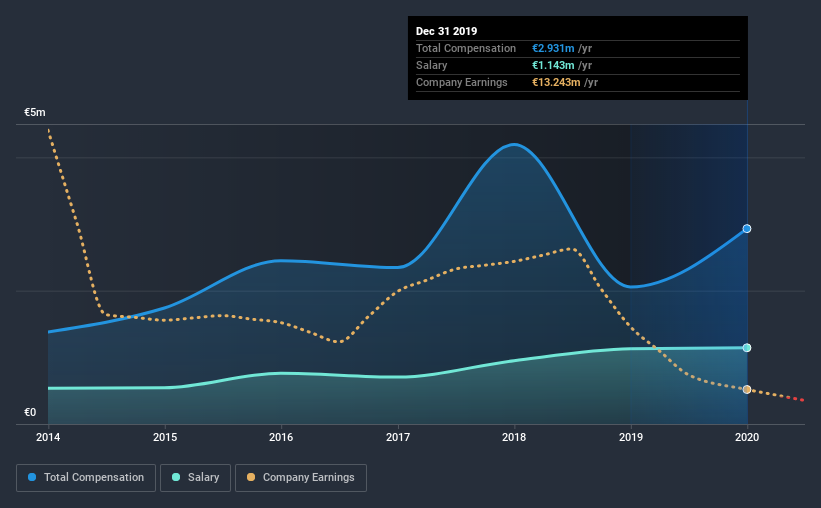The width and height of the screenshot is (821, 508).
Task: Click the Company Earnings label in tooltip
Action: pyautogui.click(x=462, y=82)
